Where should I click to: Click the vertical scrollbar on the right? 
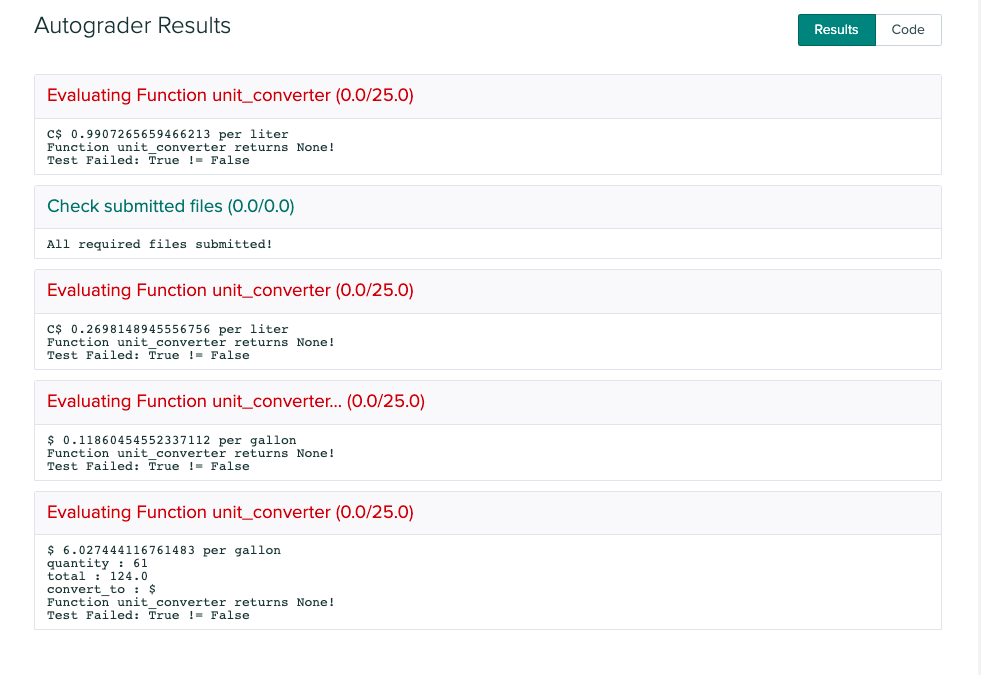point(975,337)
